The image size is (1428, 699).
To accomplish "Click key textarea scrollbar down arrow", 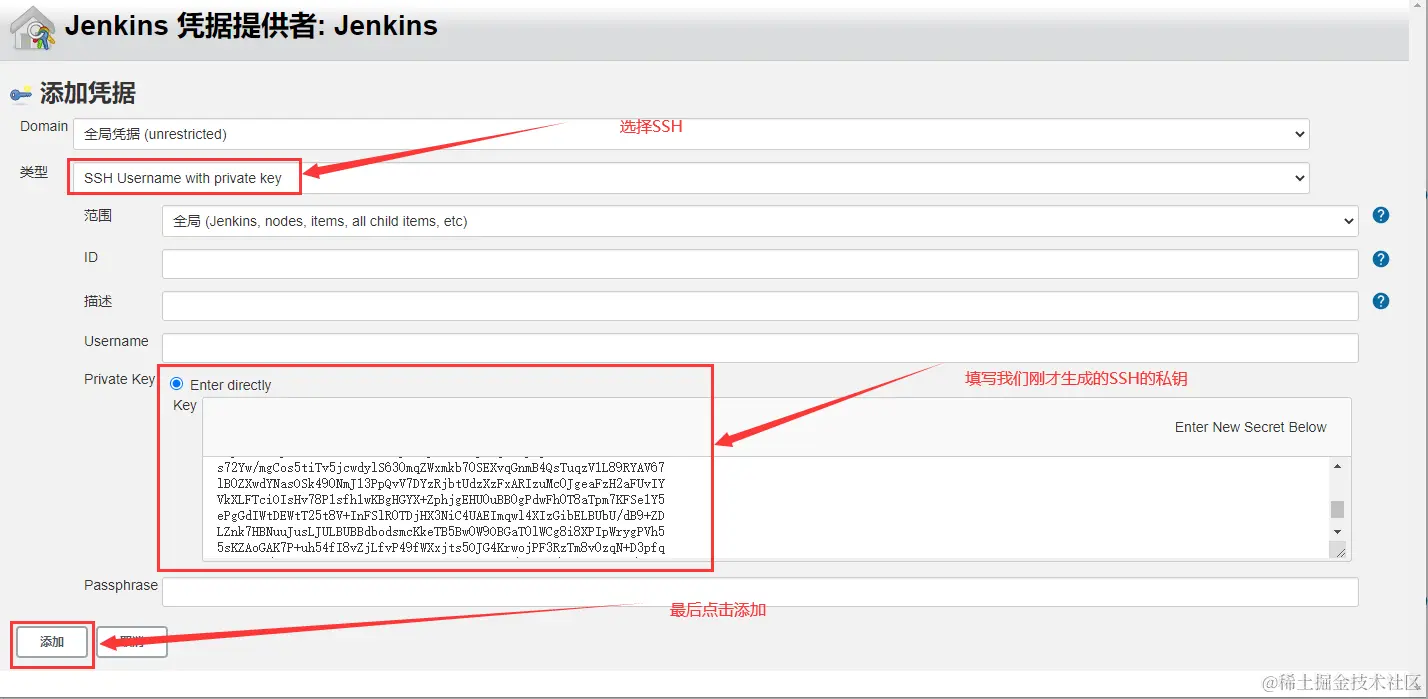I will (x=1338, y=531).
